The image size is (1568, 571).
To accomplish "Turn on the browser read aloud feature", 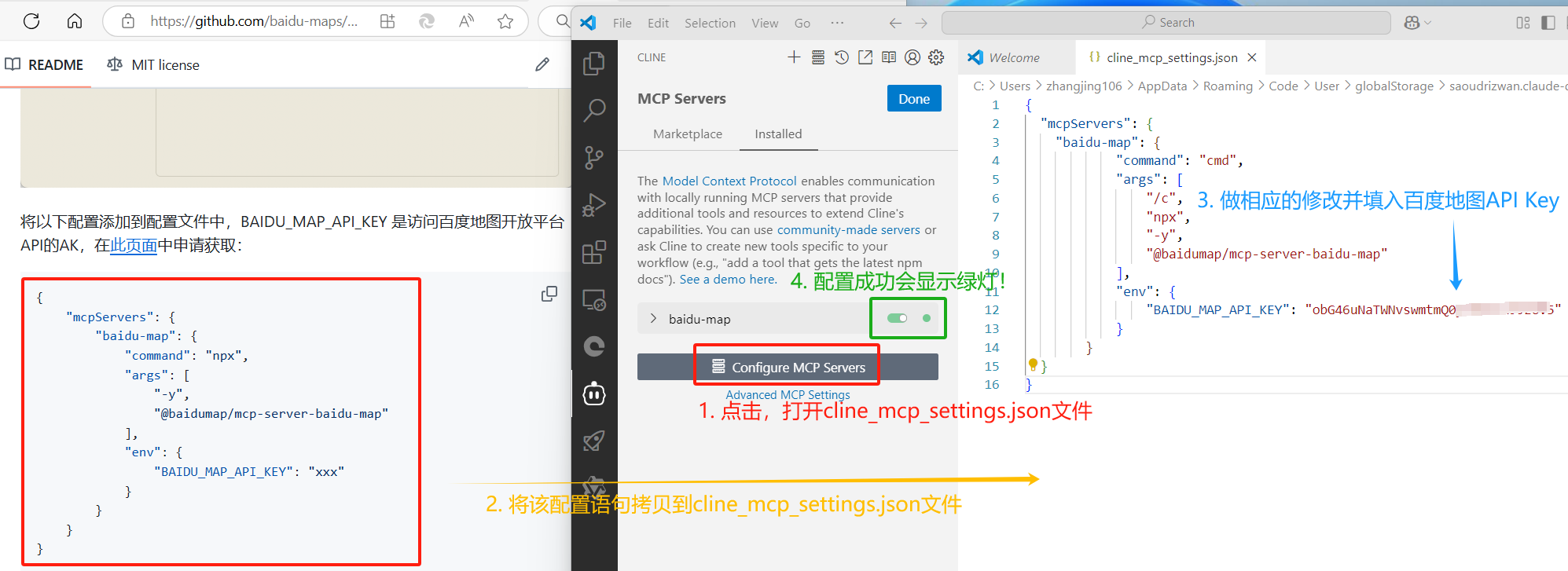I will tap(467, 21).
